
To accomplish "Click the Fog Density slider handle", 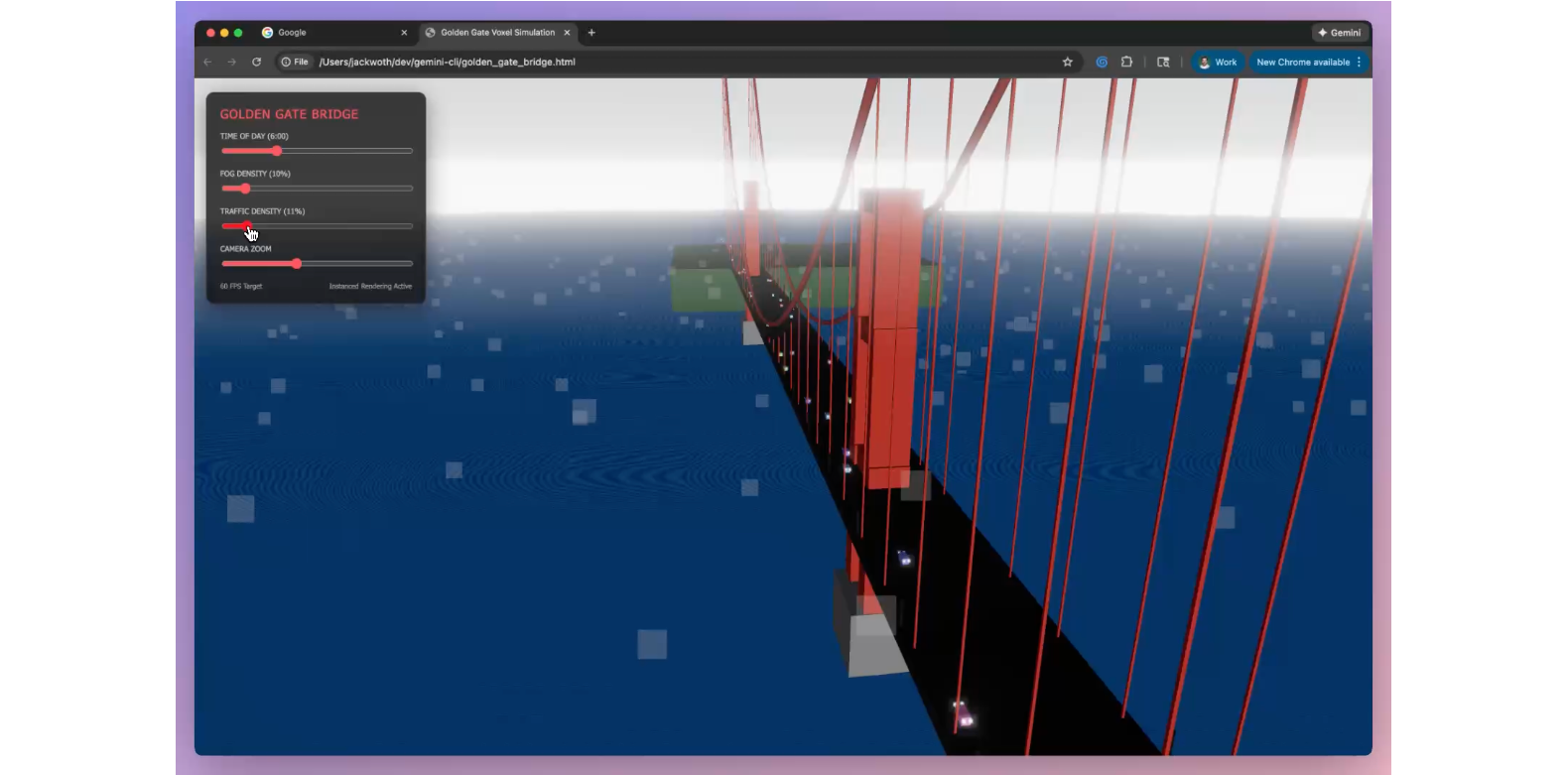I will click(x=245, y=189).
